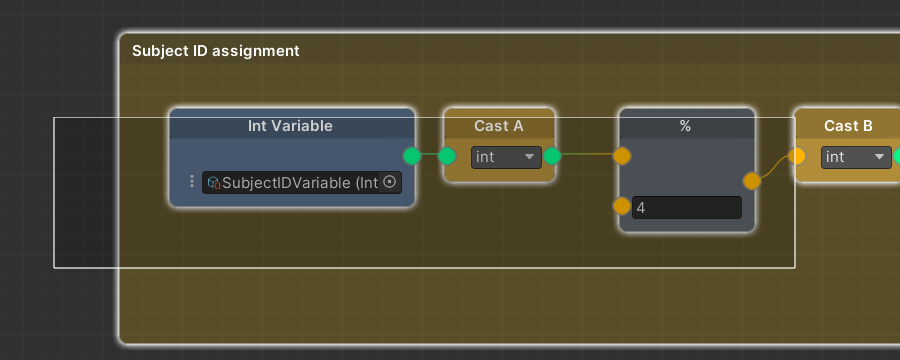The width and height of the screenshot is (900, 360).
Task: Open the Cast A int type dropdown
Action: pyautogui.click(x=506, y=157)
